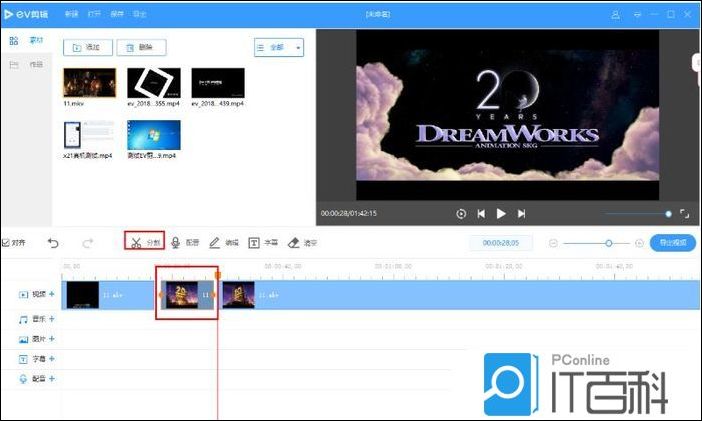Select the ev_2018...355.mp4 media thumbnail
The height and width of the screenshot is (421, 702).
(x=154, y=83)
